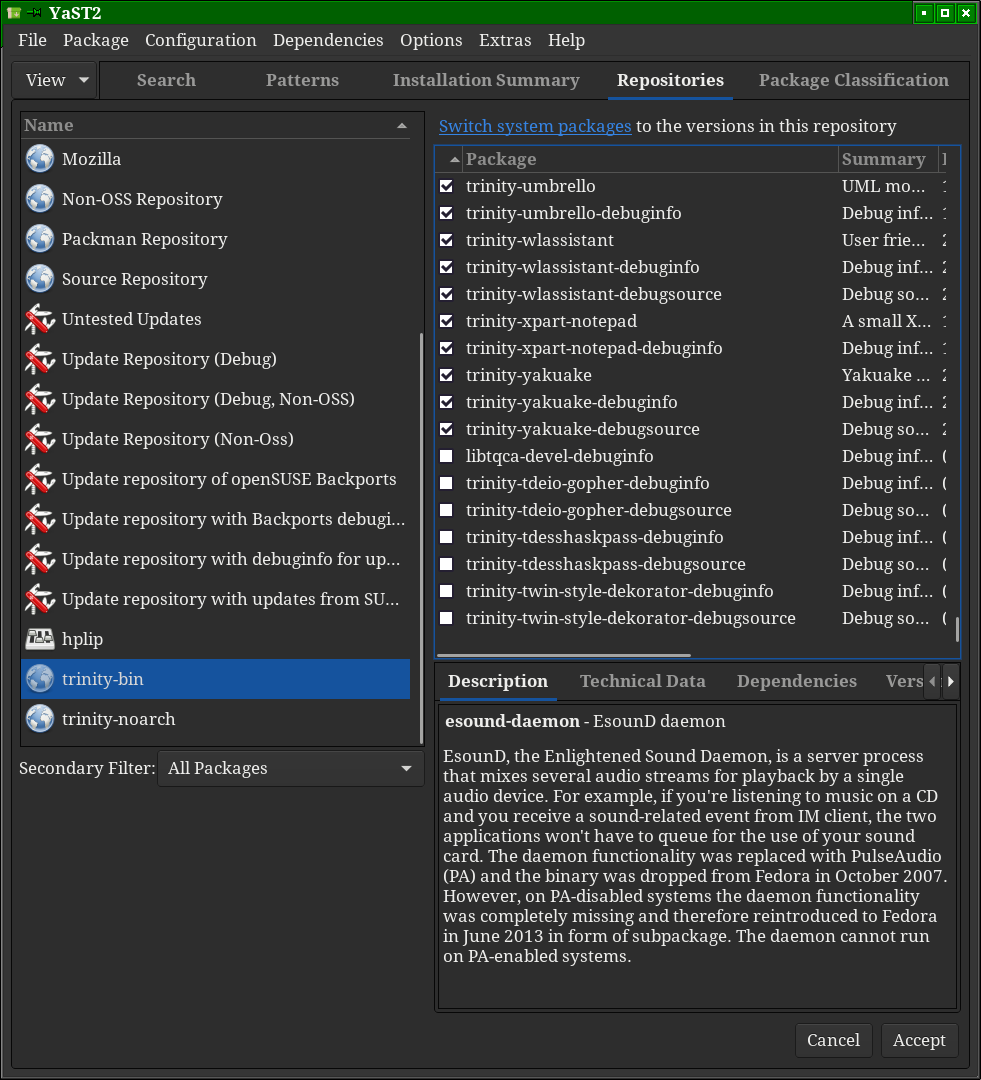The image size is (981, 1080).
Task: Click the 'updates from SU...' repository icon
Action: 40,599
